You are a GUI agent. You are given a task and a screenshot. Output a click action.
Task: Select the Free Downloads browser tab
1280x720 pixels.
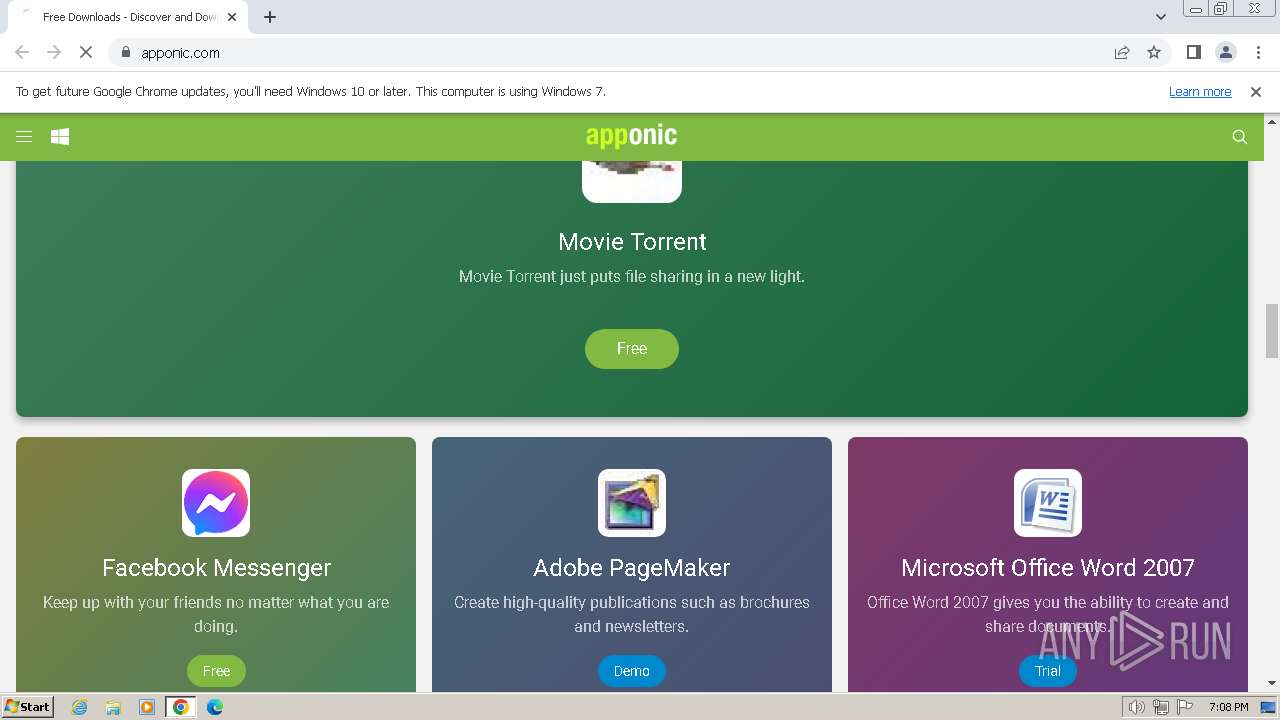128,17
